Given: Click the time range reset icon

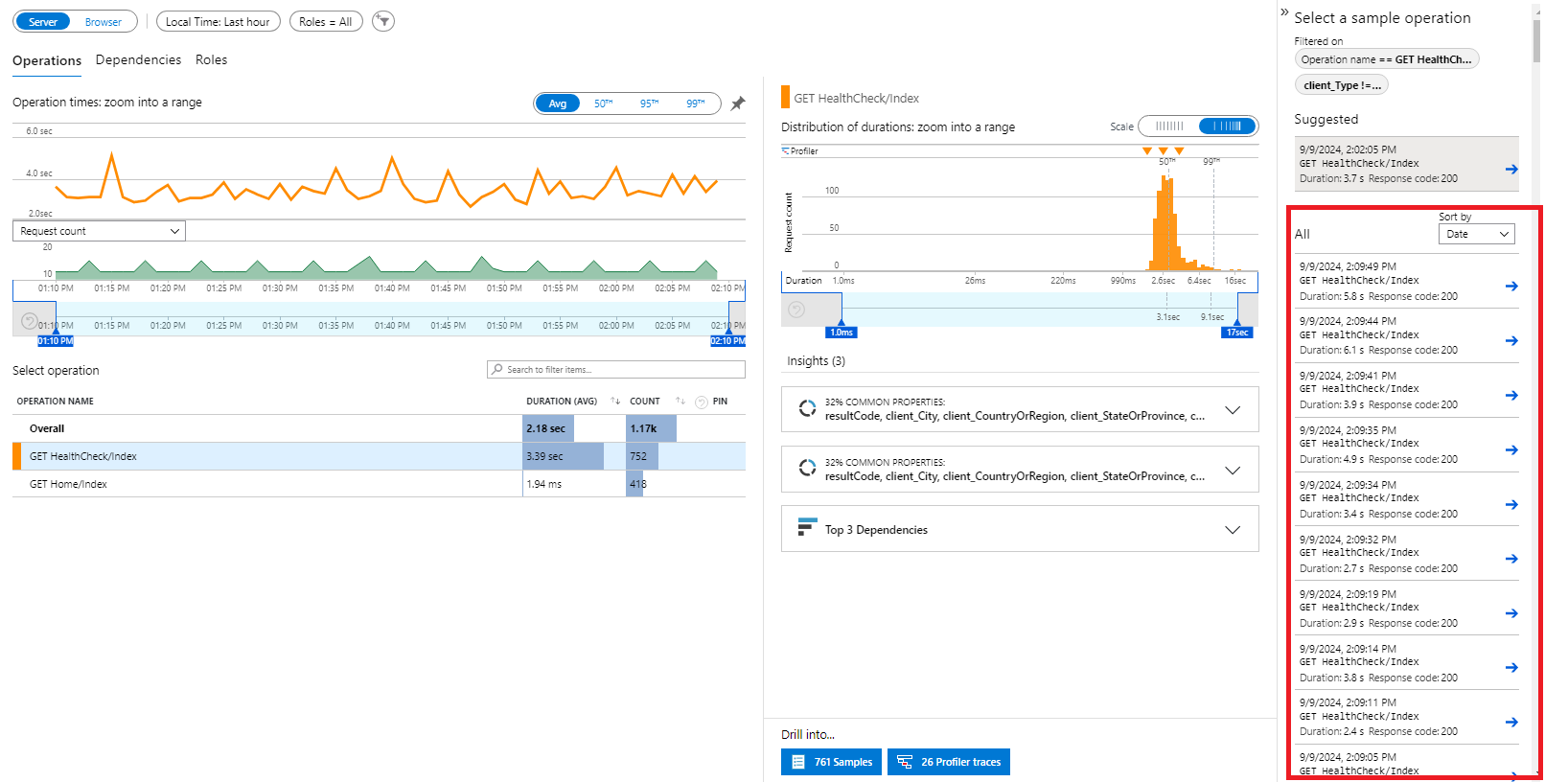Looking at the screenshot, I should pyautogui.click(x=29, y=321).
